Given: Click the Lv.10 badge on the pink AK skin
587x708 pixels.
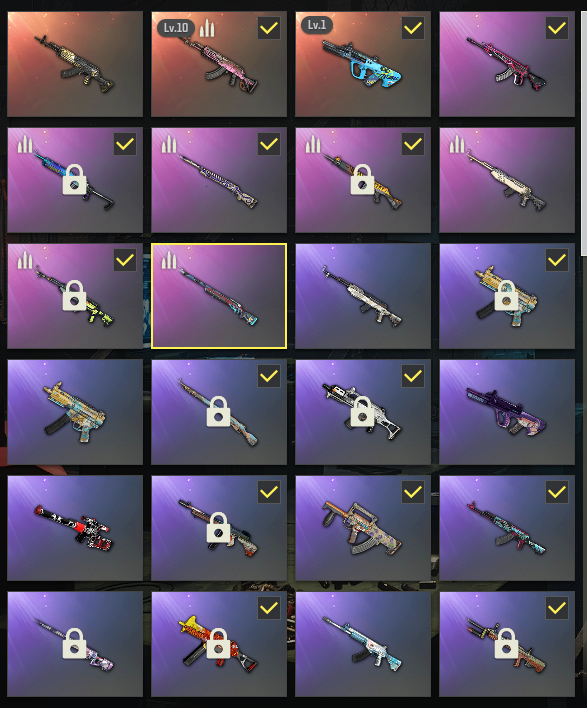Looking at the screenshot, I should (x=176, y=28).
